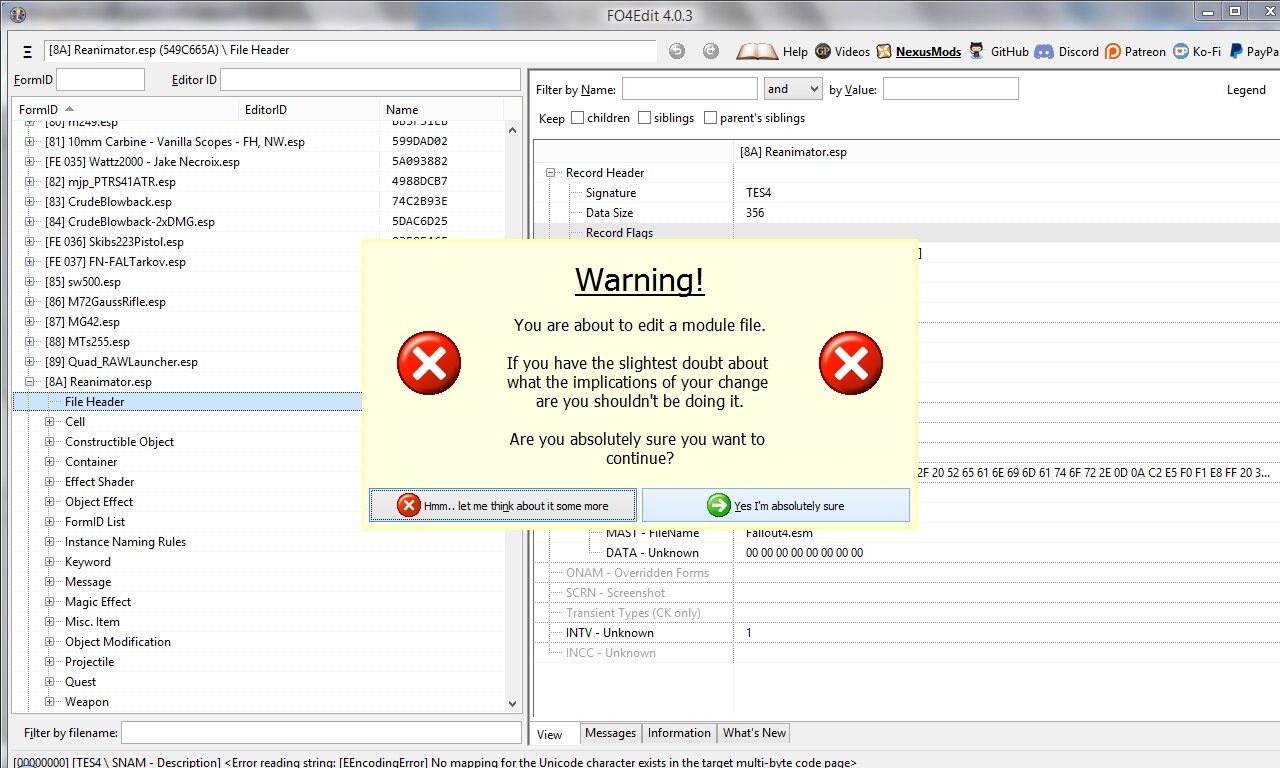Enable the Keep children checkbox

578,118
